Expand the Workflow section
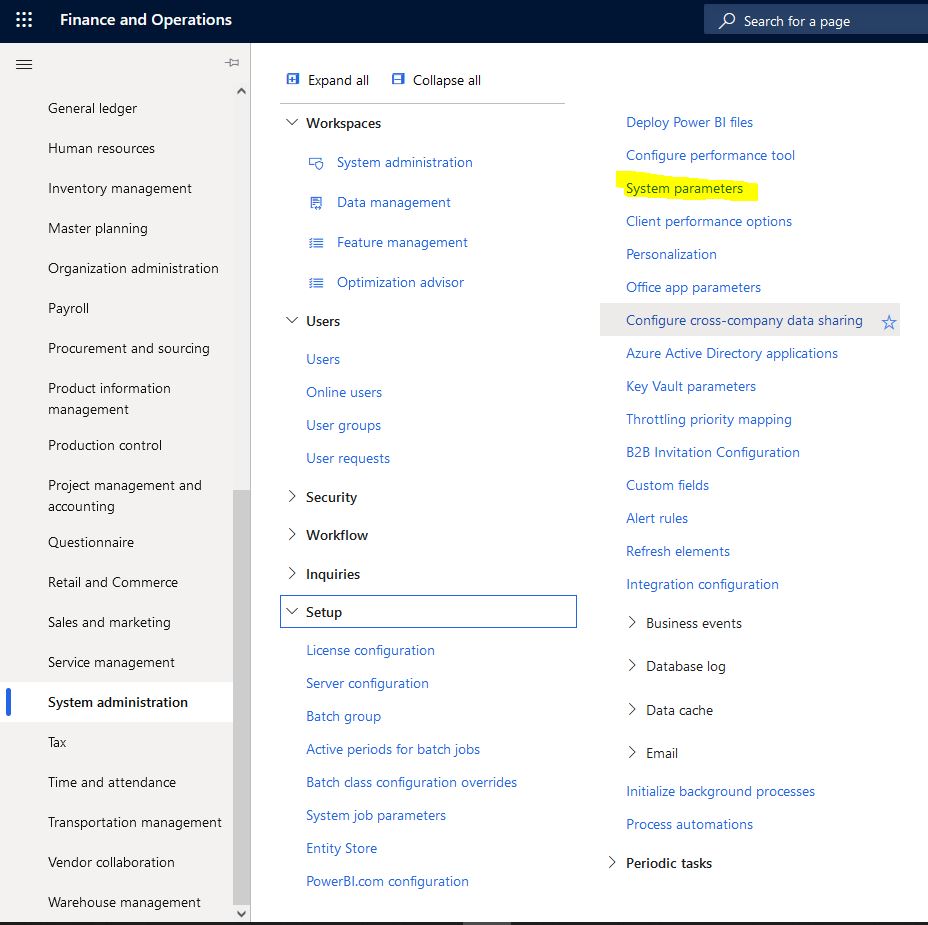Image resolution: width=928 pixels, height=925 pixels. tap(292, 534)
